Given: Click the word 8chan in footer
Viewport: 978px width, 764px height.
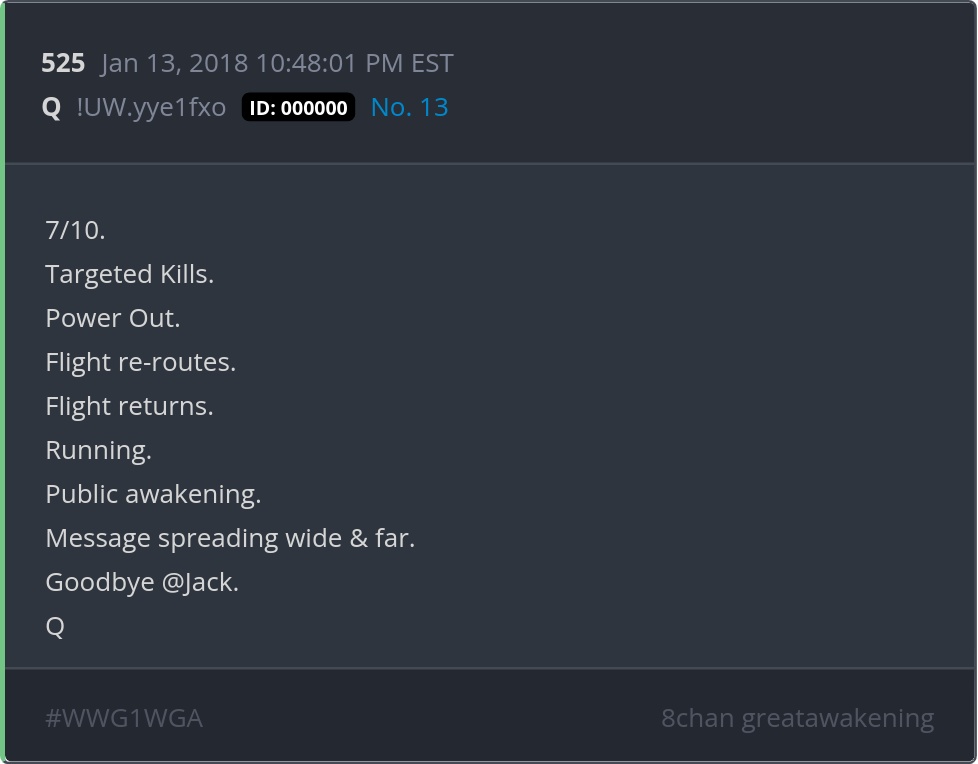Looking at the screenshot, I should point(697,718).
